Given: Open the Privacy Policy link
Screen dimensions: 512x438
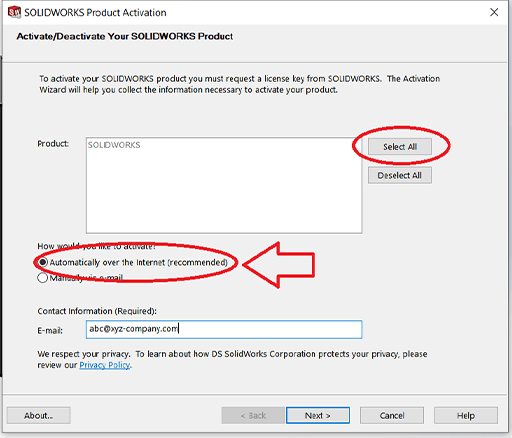Looking at the screenshot, I should pyautogui.click(x=104, y=365).
